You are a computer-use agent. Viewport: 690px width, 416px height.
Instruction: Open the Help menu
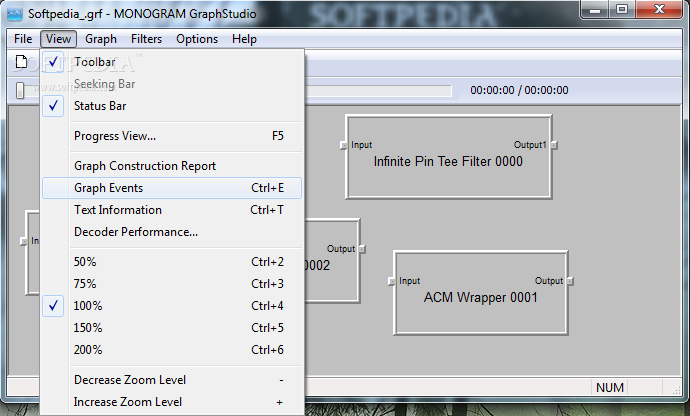pos(244,39)
